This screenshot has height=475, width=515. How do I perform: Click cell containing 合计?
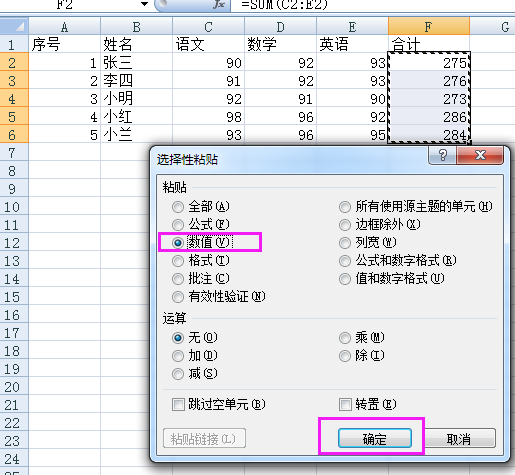coord(429,44)
